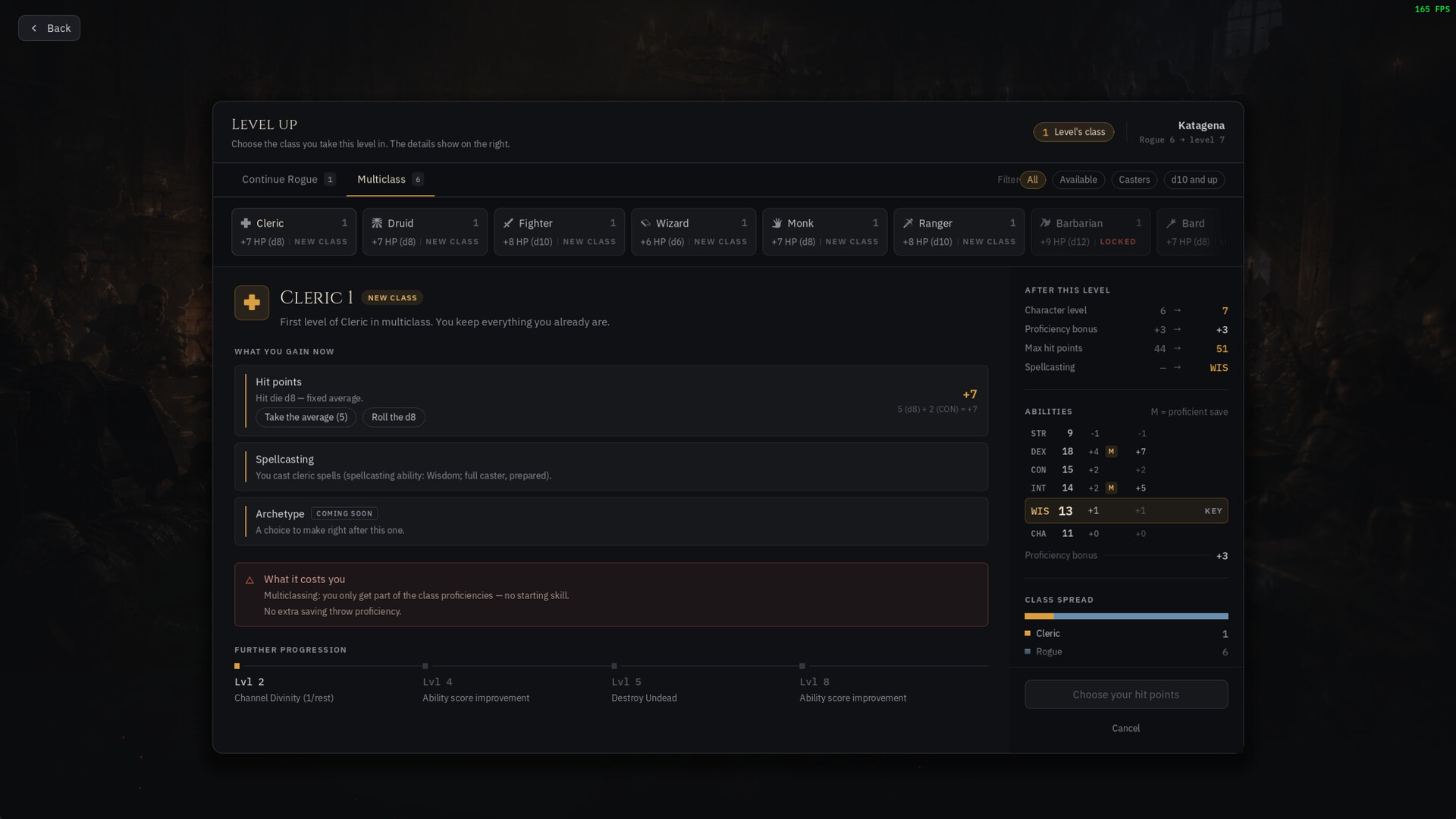1456x819 pixels.
Task: Click the Druid tree icon
Action: 377,223
